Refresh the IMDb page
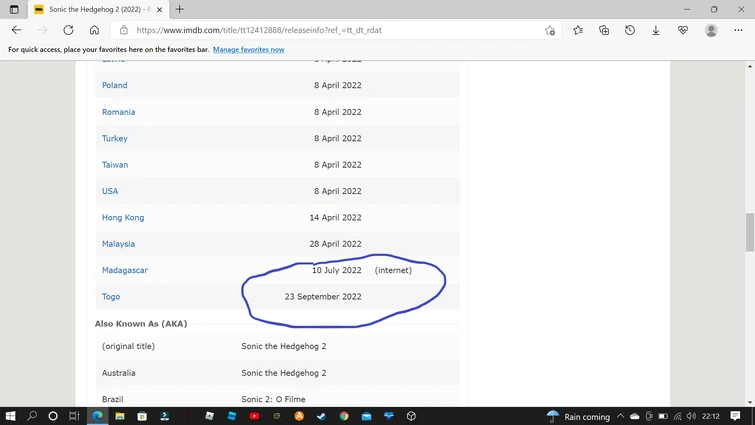 point(68,30)
